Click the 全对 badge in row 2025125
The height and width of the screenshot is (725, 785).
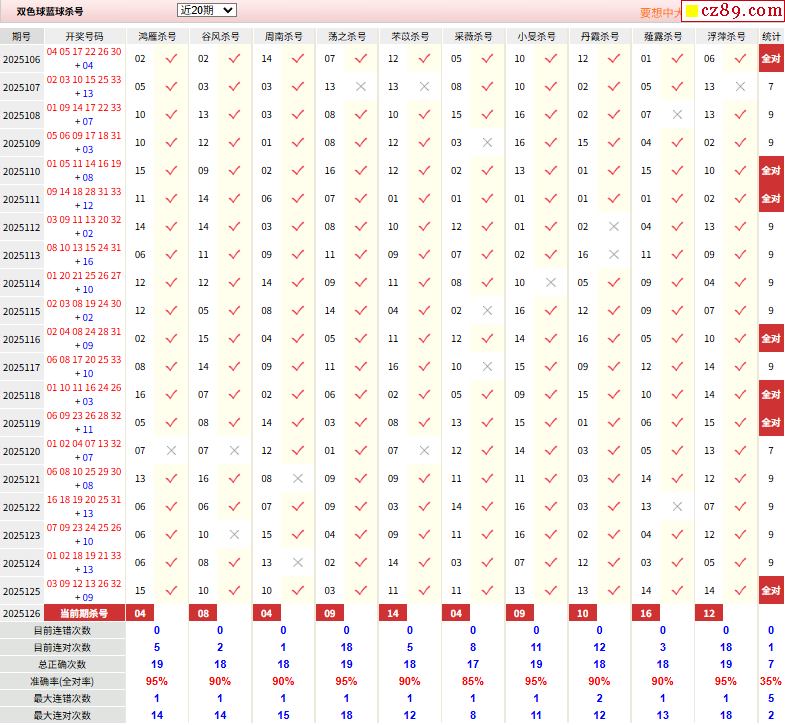point(771,591)
